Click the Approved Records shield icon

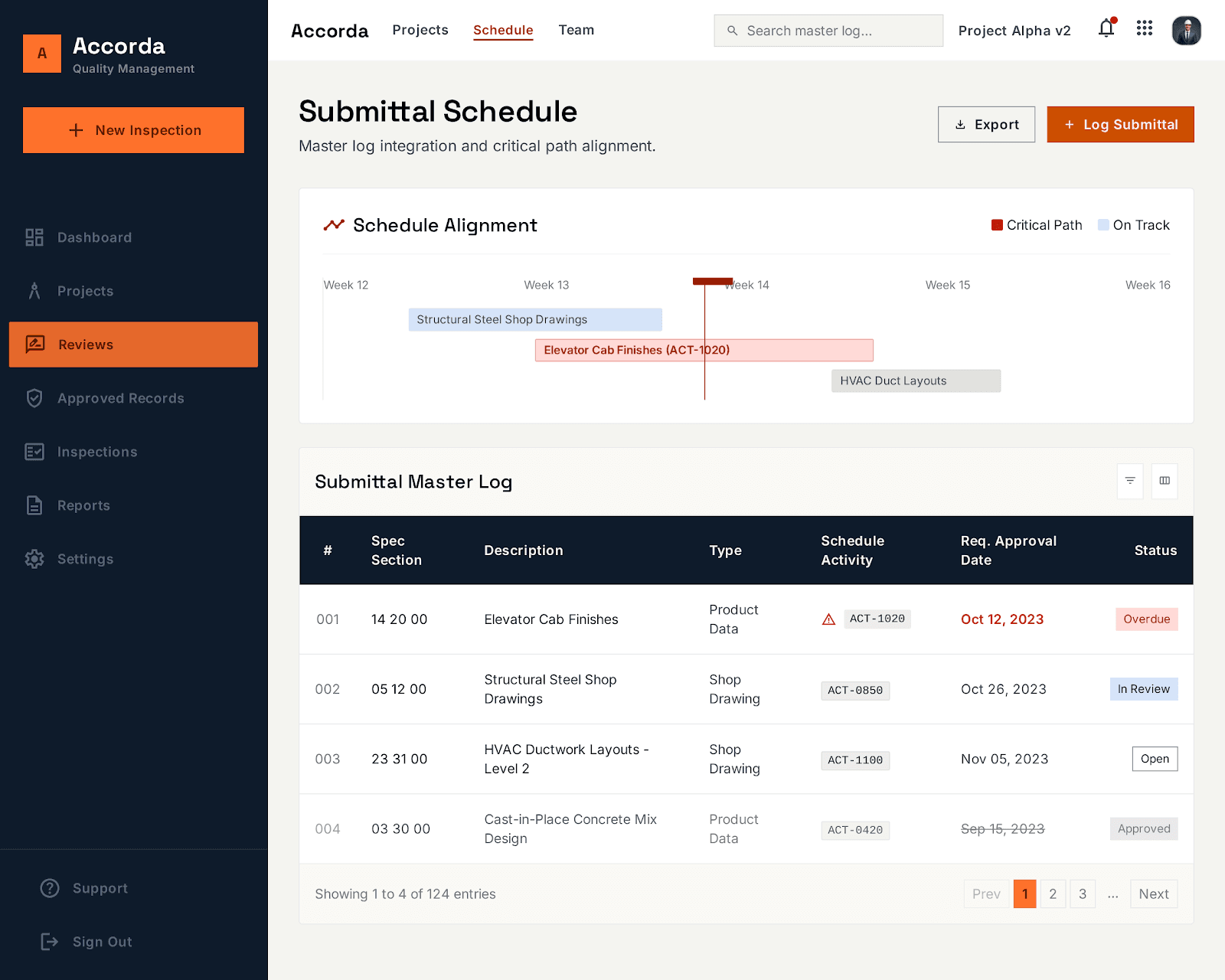pos(34,398)
